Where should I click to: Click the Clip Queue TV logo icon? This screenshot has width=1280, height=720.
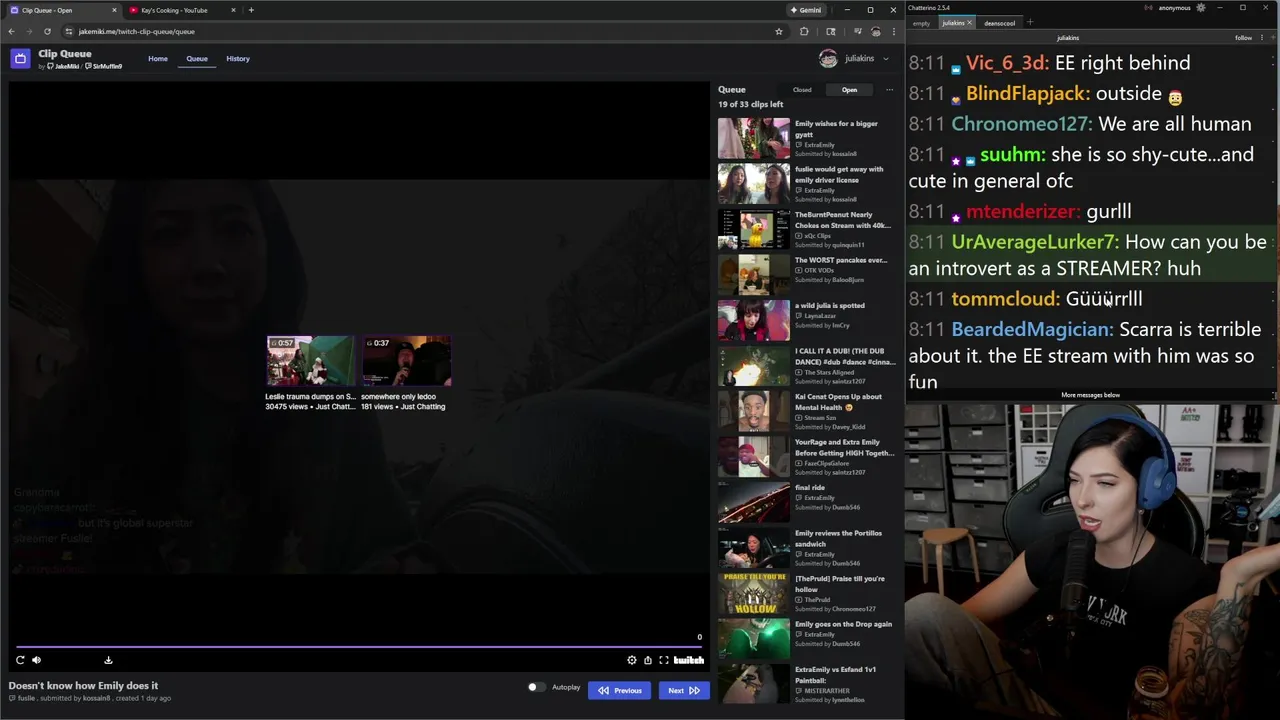pyautogui.click(x=20, y=58)
